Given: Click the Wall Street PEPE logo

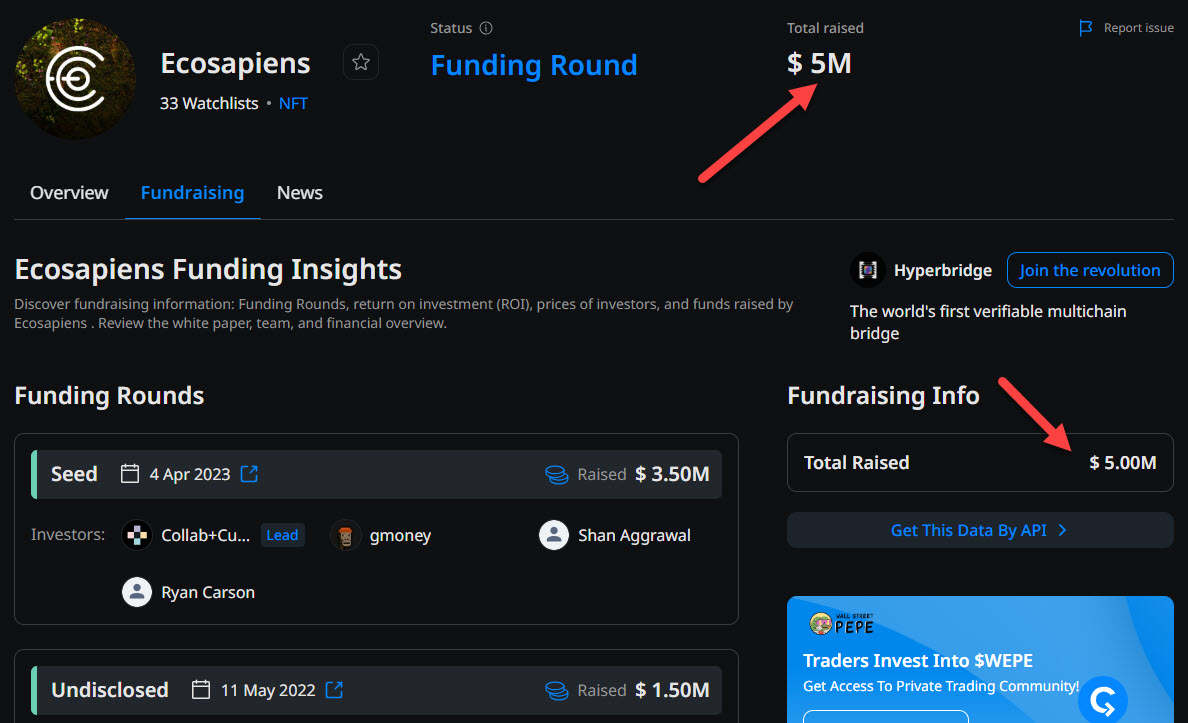Looking at the screenshot, I should coord(842,624).
